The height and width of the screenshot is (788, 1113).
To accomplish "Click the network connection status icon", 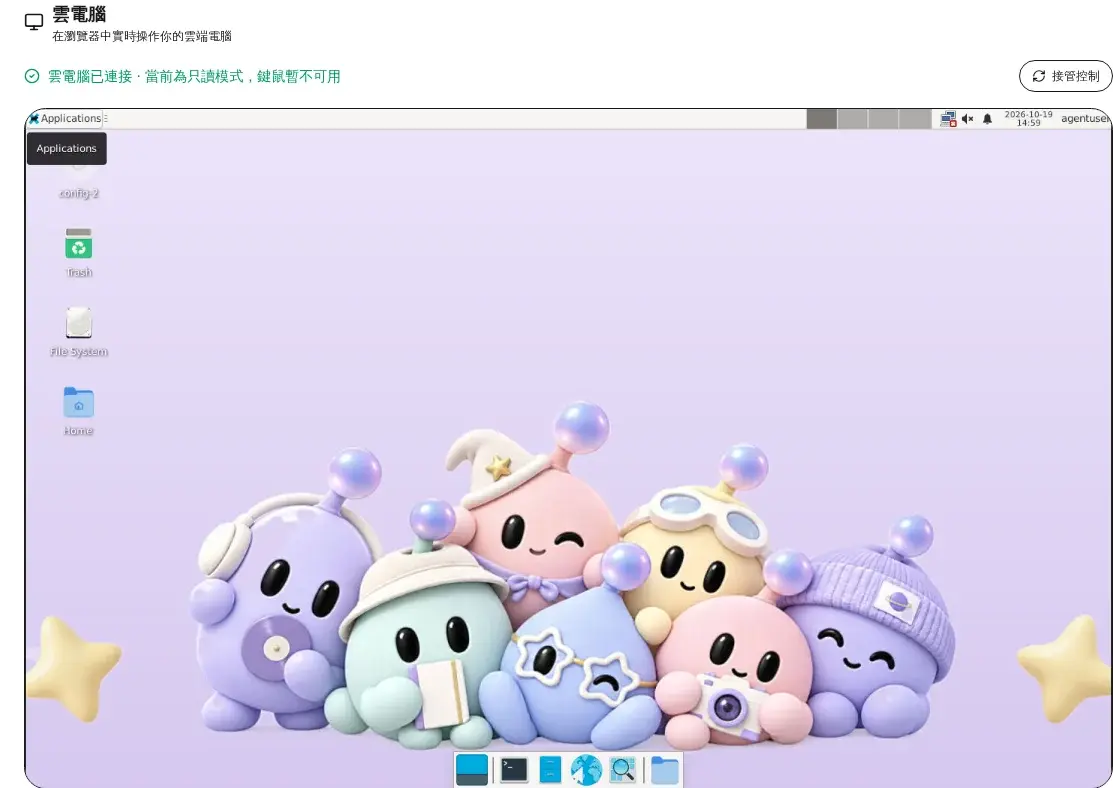I will tap(948, 119).
